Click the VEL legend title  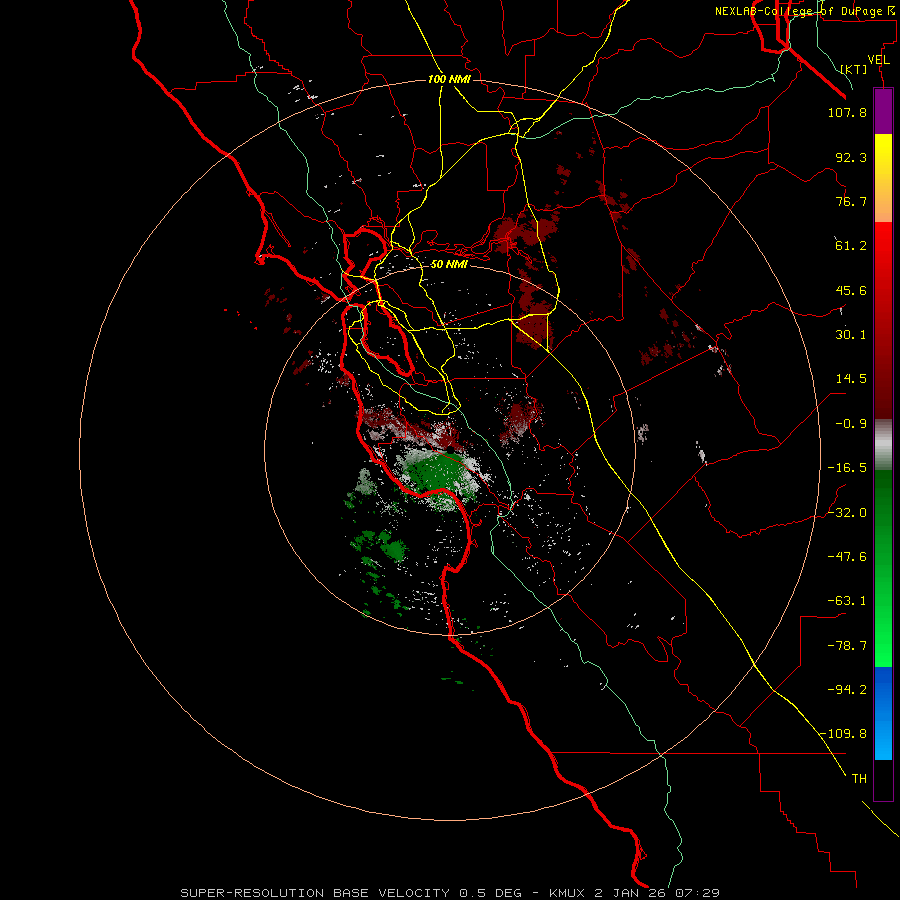878,60
